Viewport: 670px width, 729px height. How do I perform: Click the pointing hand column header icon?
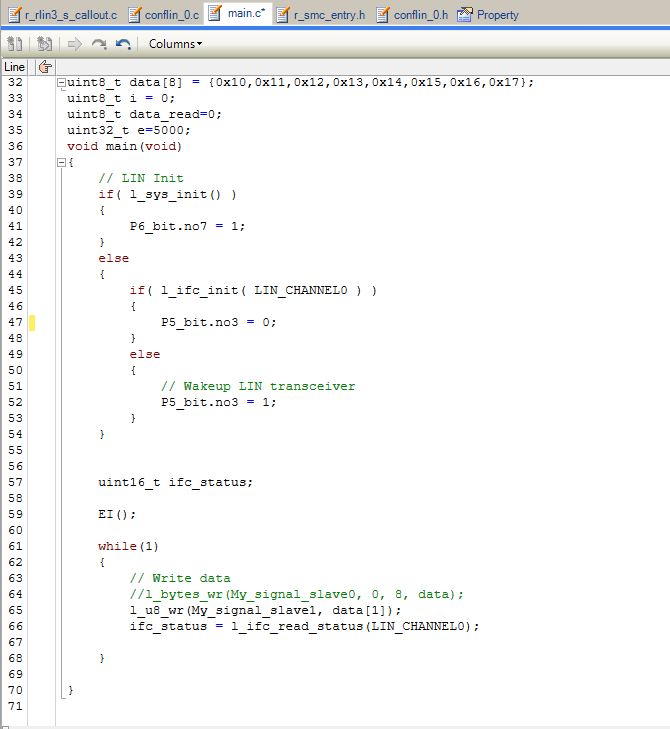coord(46,67)
